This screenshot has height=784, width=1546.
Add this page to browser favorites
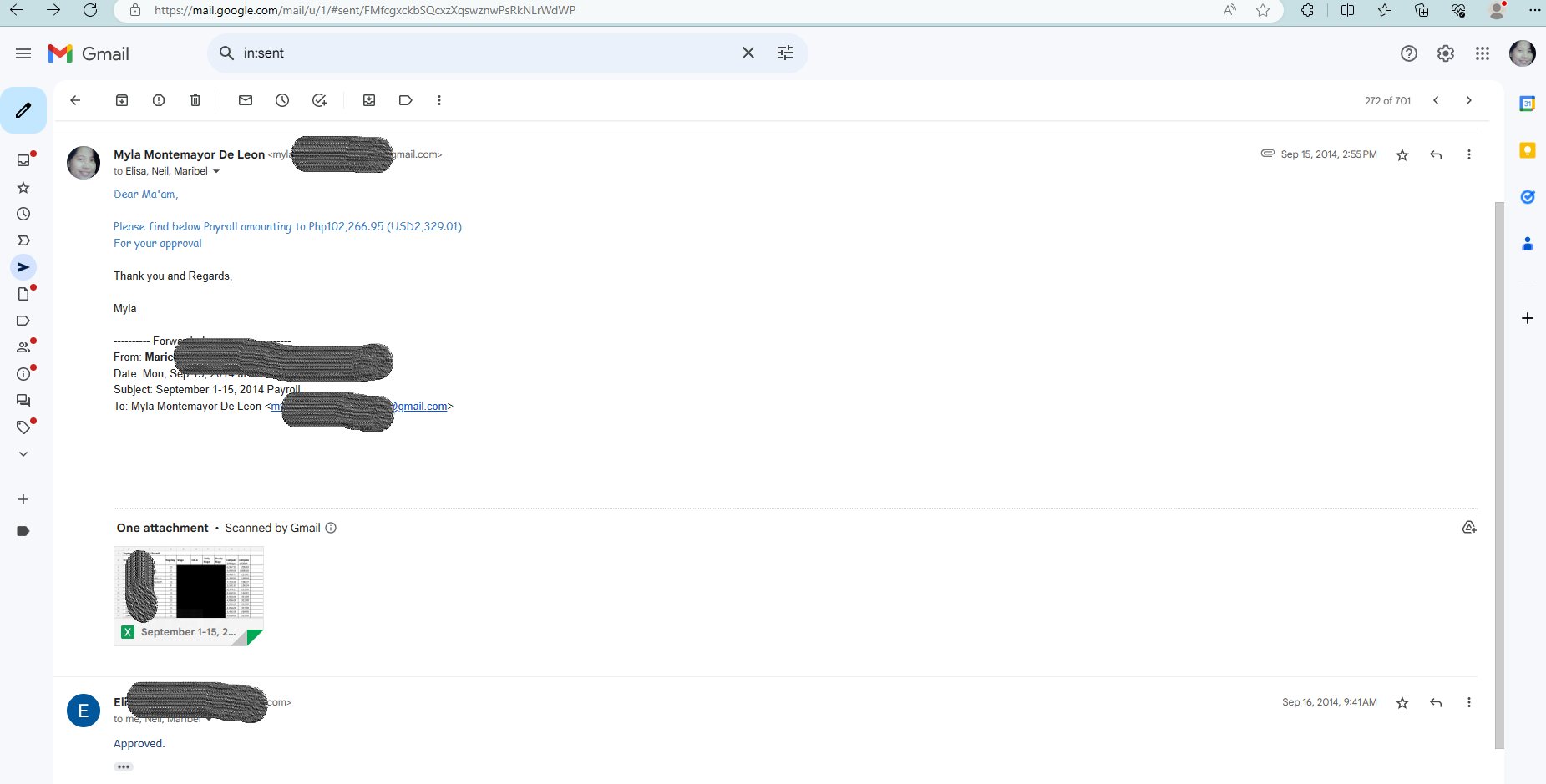click(x=1263, y=10)
